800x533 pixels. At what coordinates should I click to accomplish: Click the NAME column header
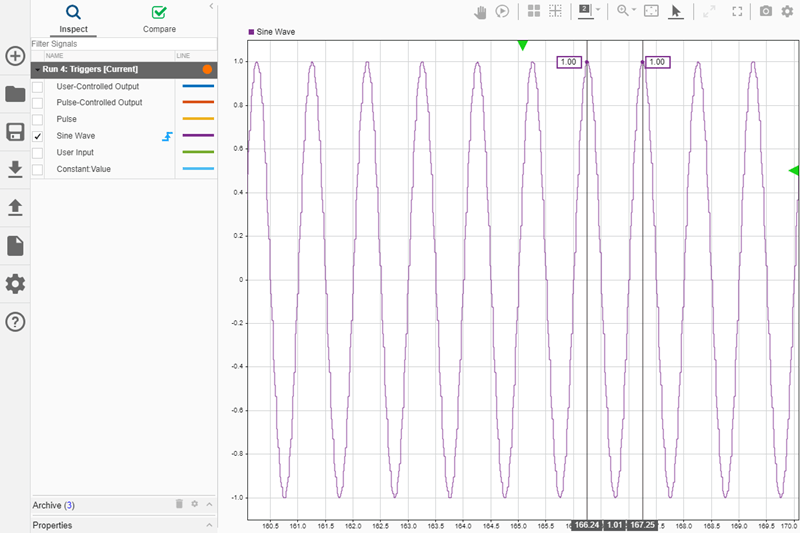[55, 56]
